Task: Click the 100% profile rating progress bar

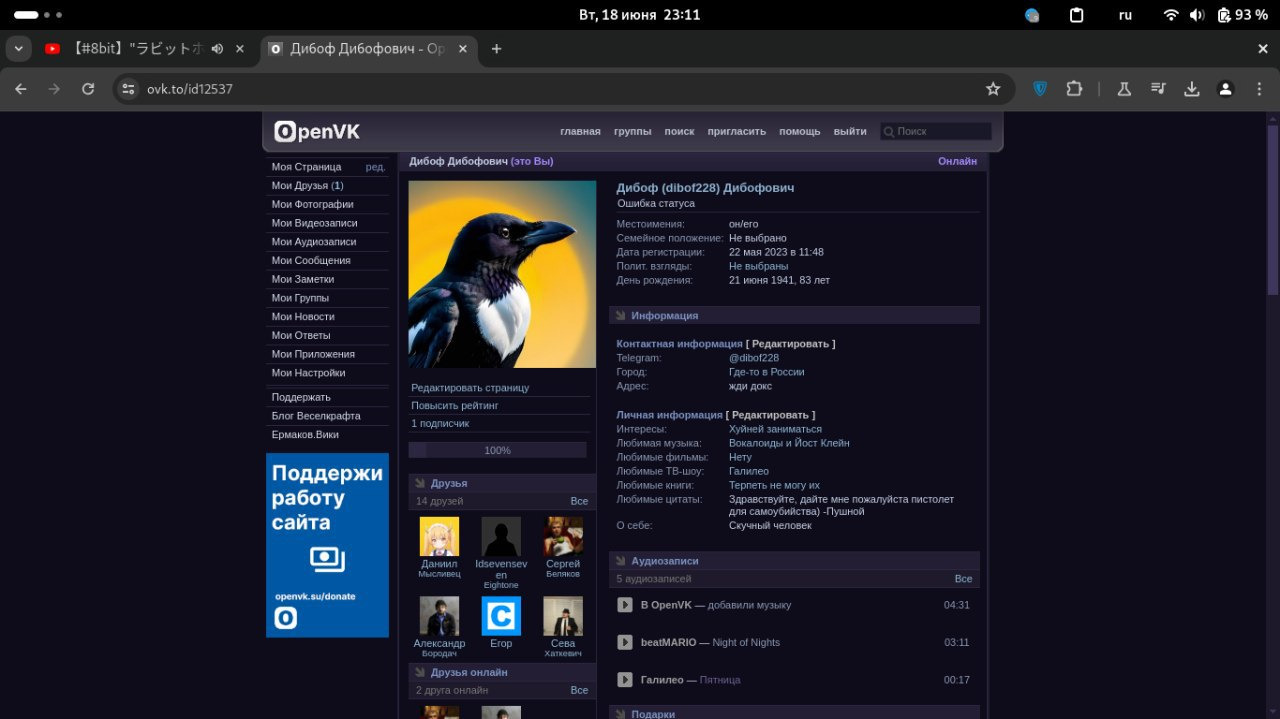Action: [x=497, y=450]
